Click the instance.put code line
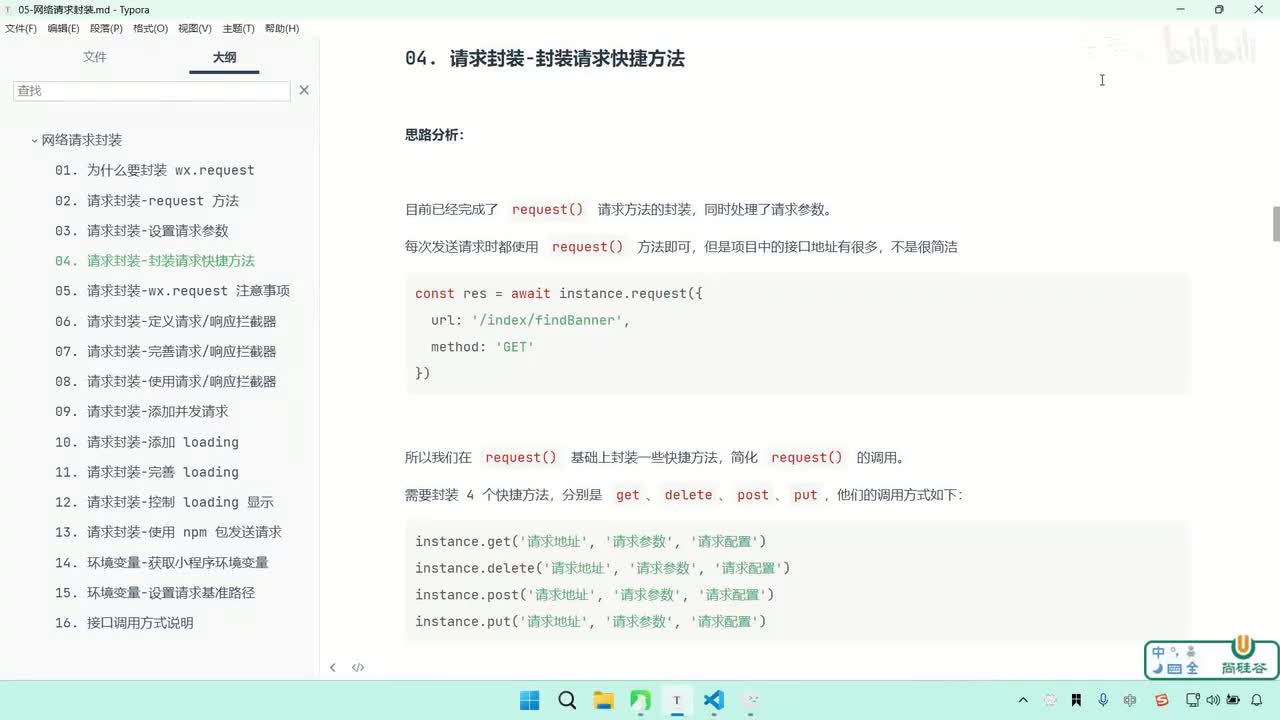 click(x=591, y=621)
